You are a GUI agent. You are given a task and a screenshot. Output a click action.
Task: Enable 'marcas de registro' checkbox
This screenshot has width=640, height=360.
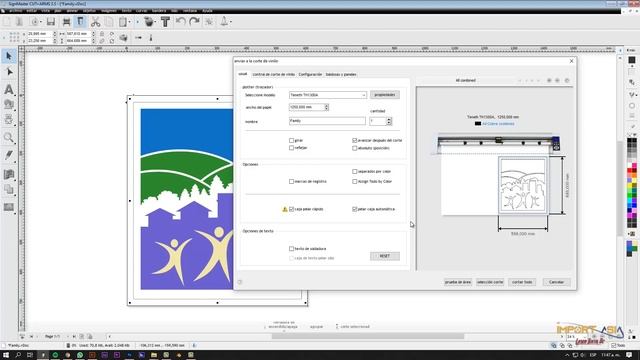click(291, 181)
